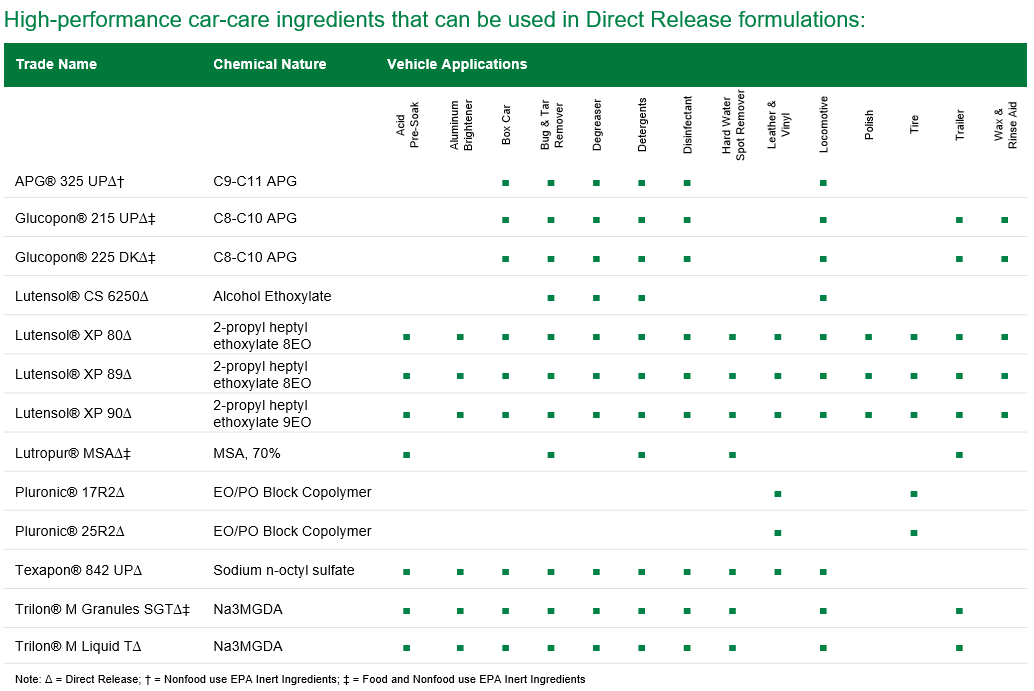Screen dimensions: 1034x691
Task: Click the footnote about Direct Release symbols
Action: [x=300, y=679]
